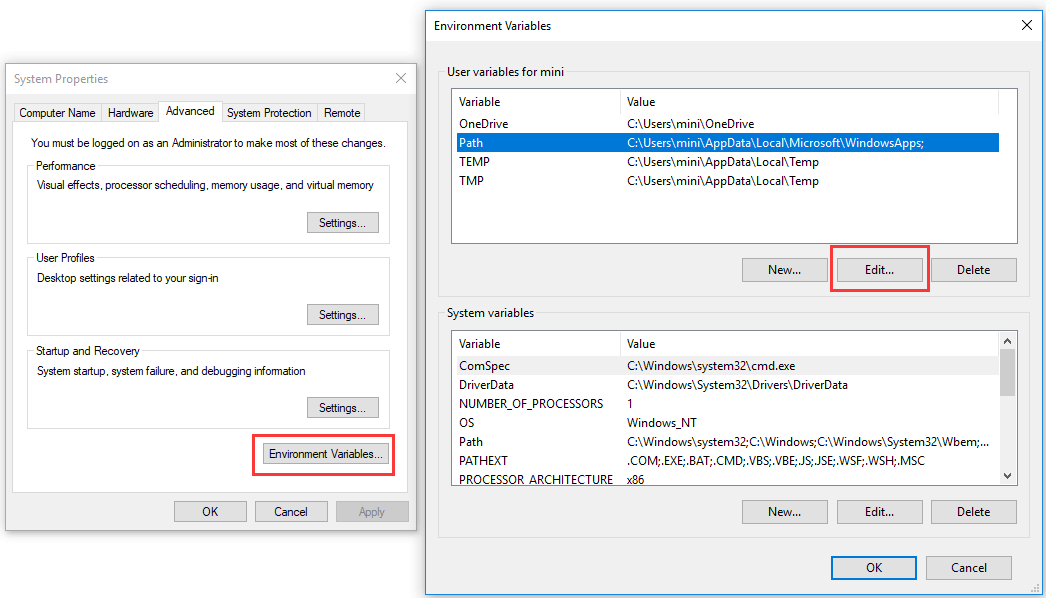Close the Environment Variables dialog
This screenshot has width=1046, height=598.
click(1026, 25)
